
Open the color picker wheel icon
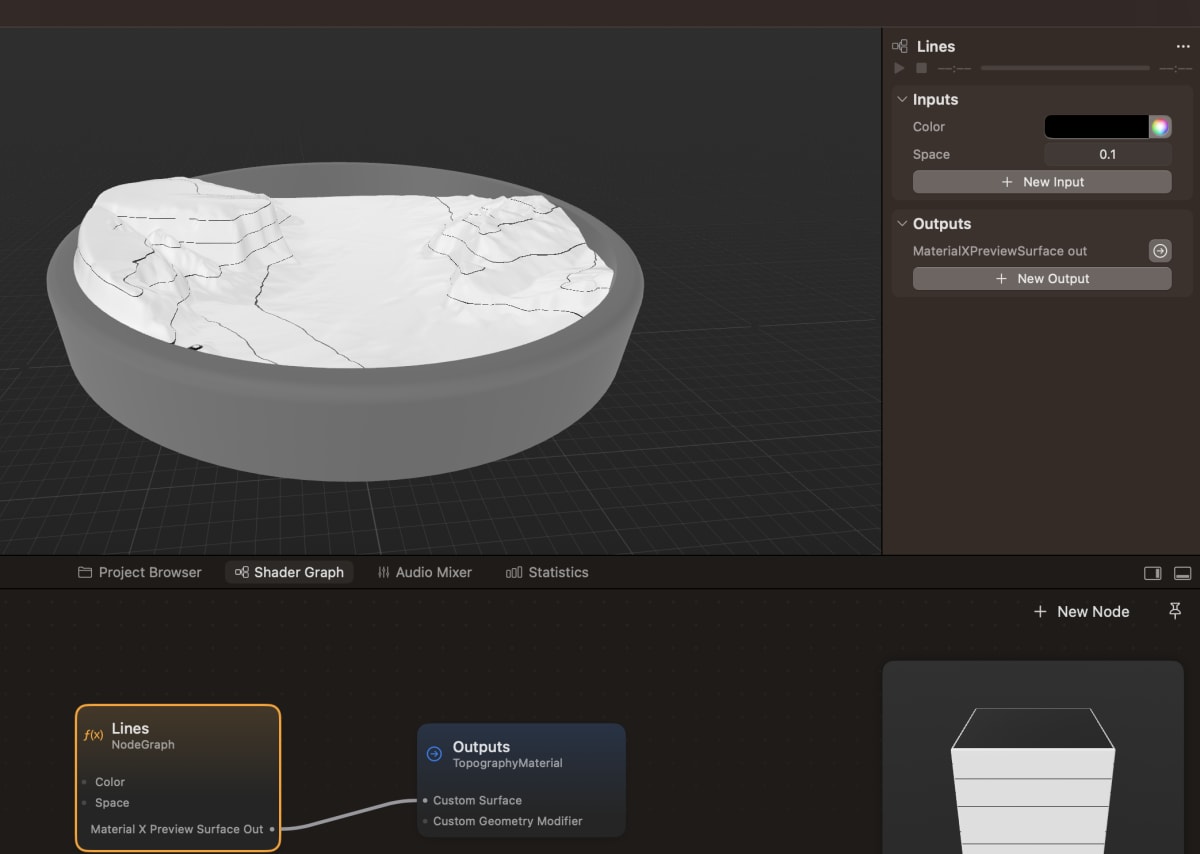pos(1160,127)
